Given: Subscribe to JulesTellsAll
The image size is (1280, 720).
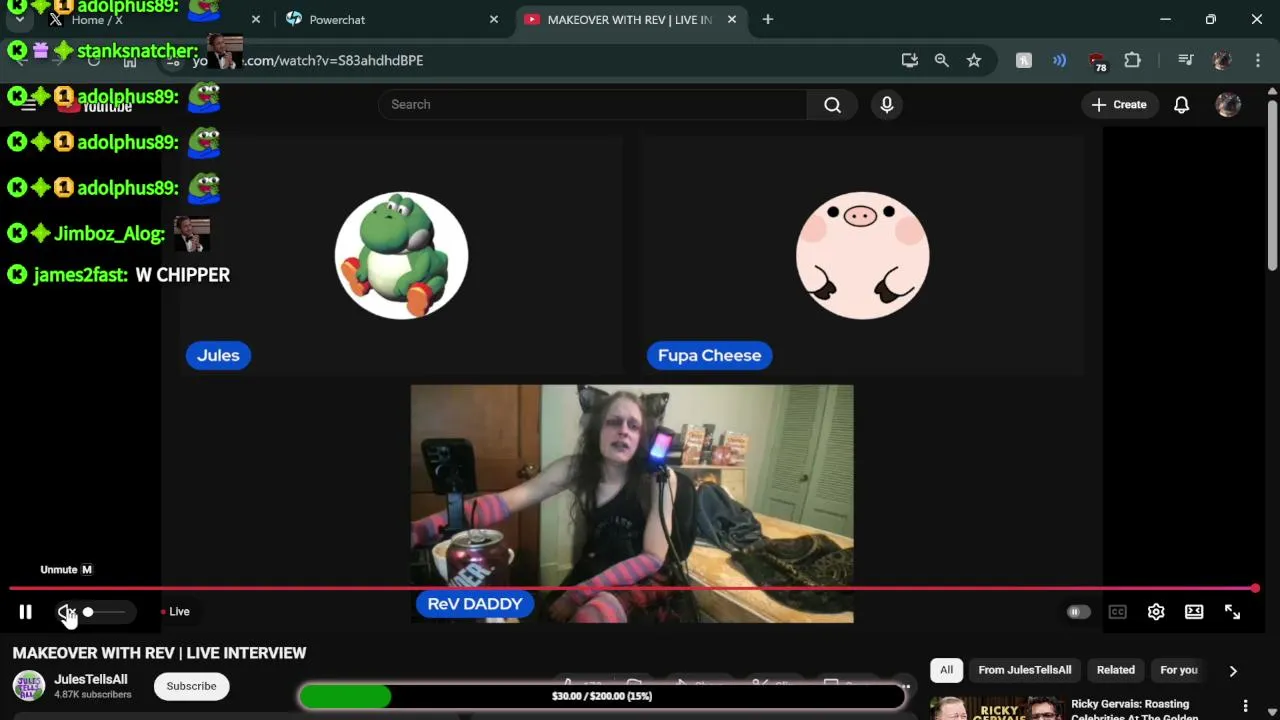Looking at the screenshot, I should 191,686.
